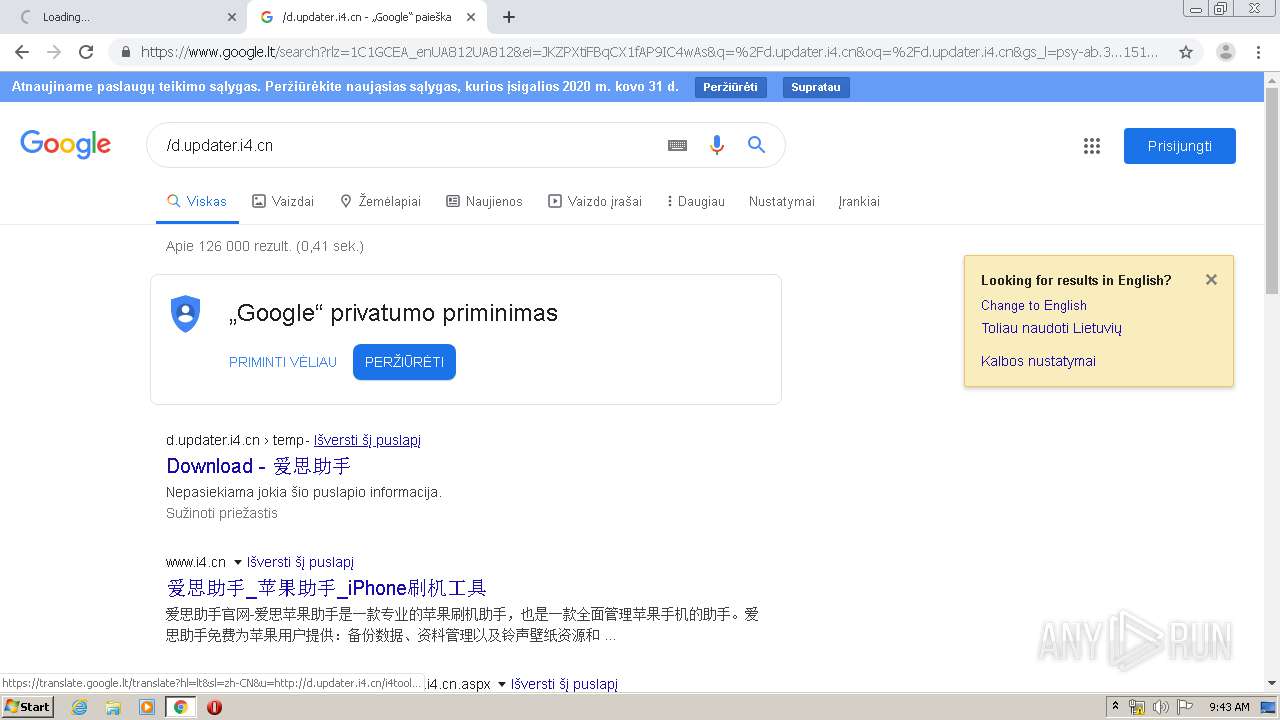This screenshot has width=1280, height=720.
Task: Select the Chrome taskbar icon
Action: [180, 707]
